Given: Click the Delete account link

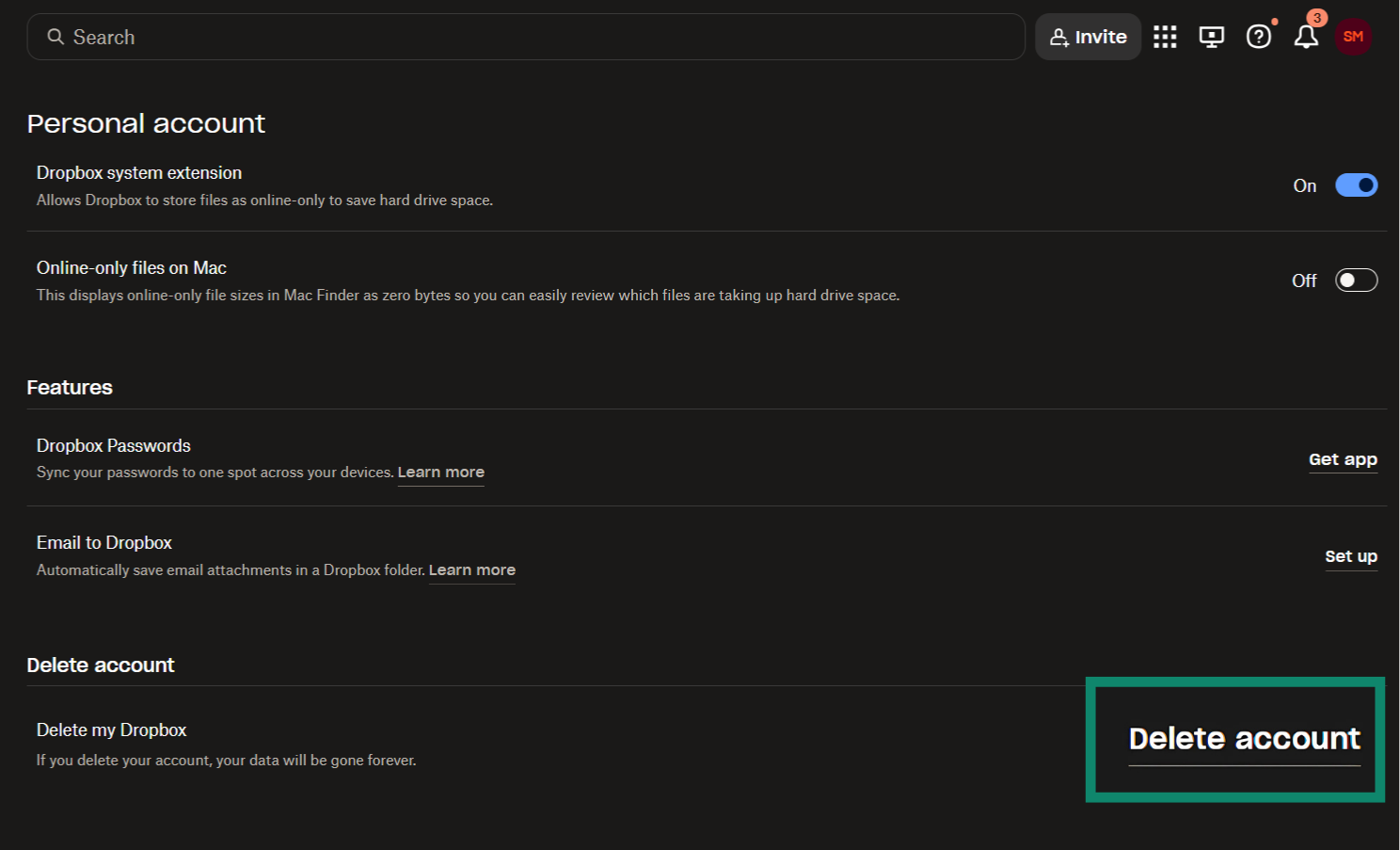Looking at the screenshot, I should click(x=1244, y=739).
